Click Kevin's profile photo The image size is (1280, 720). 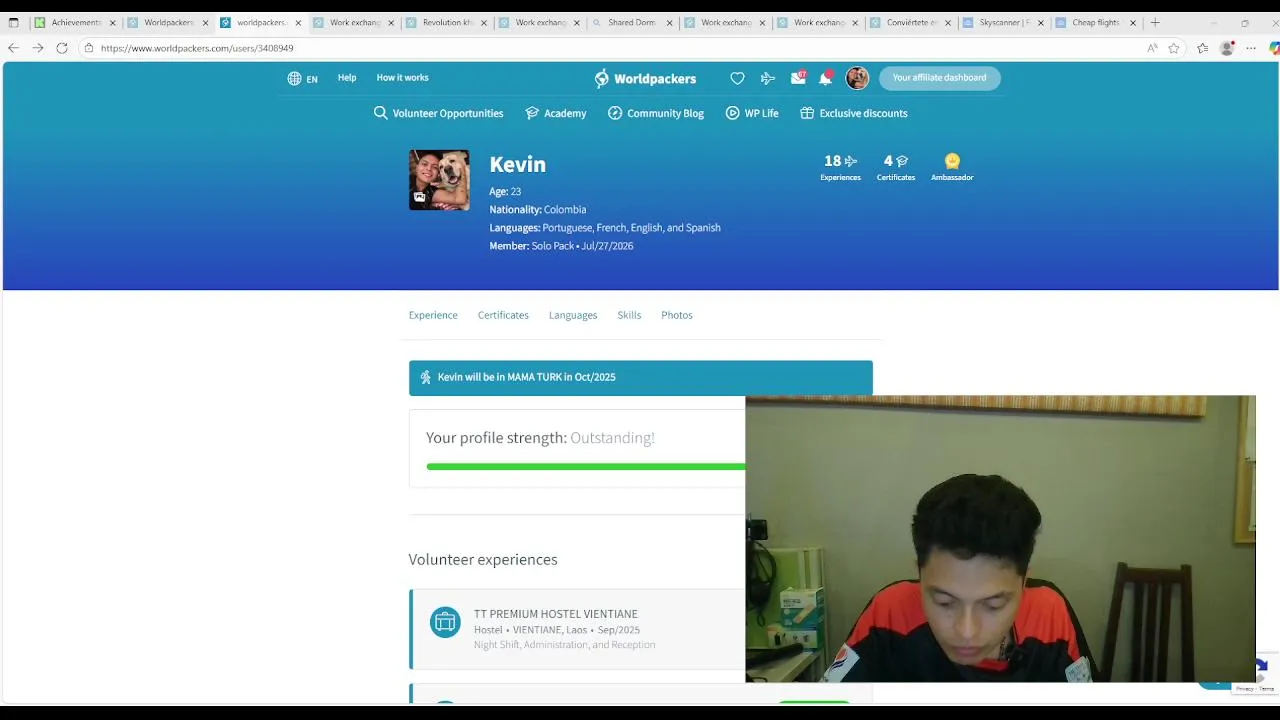(x=439, y=180)
